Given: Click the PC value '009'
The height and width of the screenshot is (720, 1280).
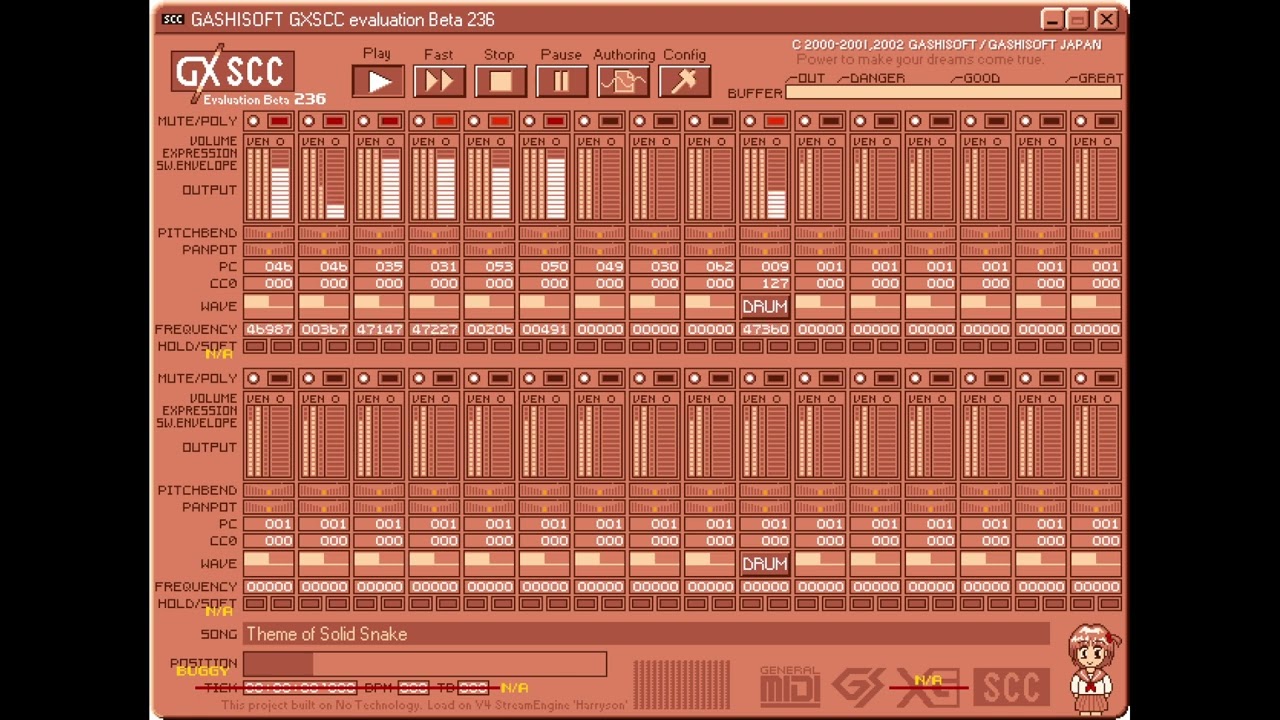Looking at the screenshot, I should (x=774, y=267).
